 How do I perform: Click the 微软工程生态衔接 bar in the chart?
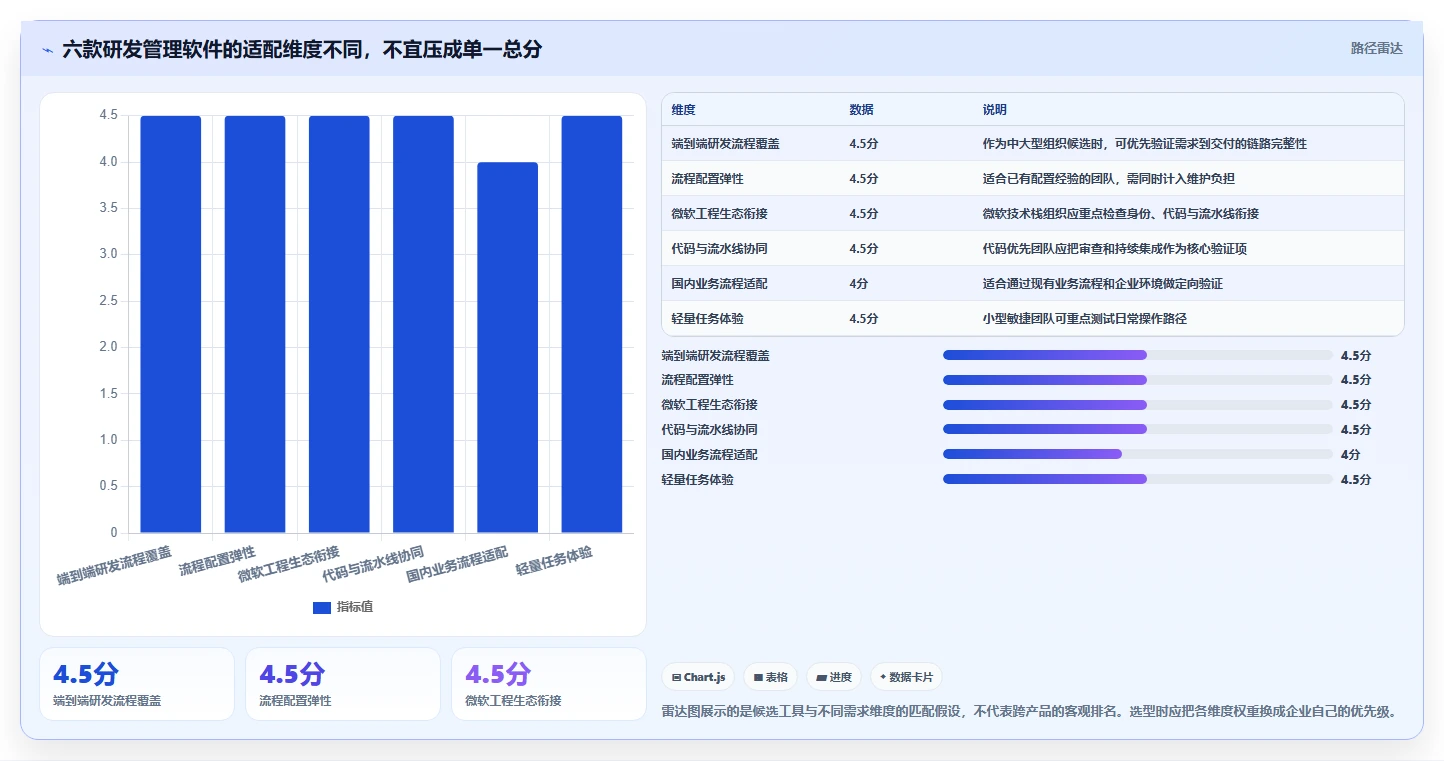coord(339,324)
